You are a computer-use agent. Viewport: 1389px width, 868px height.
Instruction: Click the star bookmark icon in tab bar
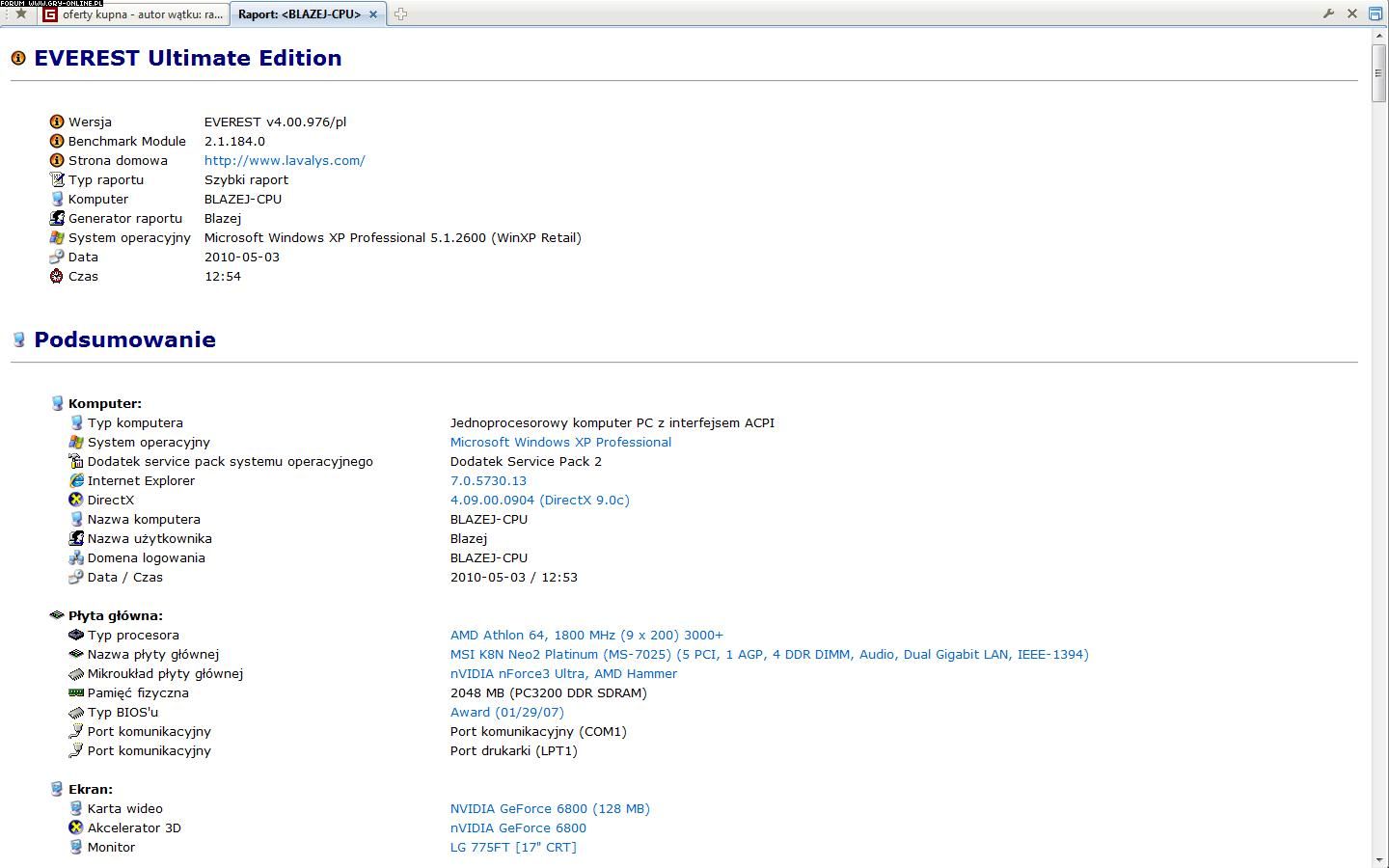pyautogui.click(x=21, y=14)
